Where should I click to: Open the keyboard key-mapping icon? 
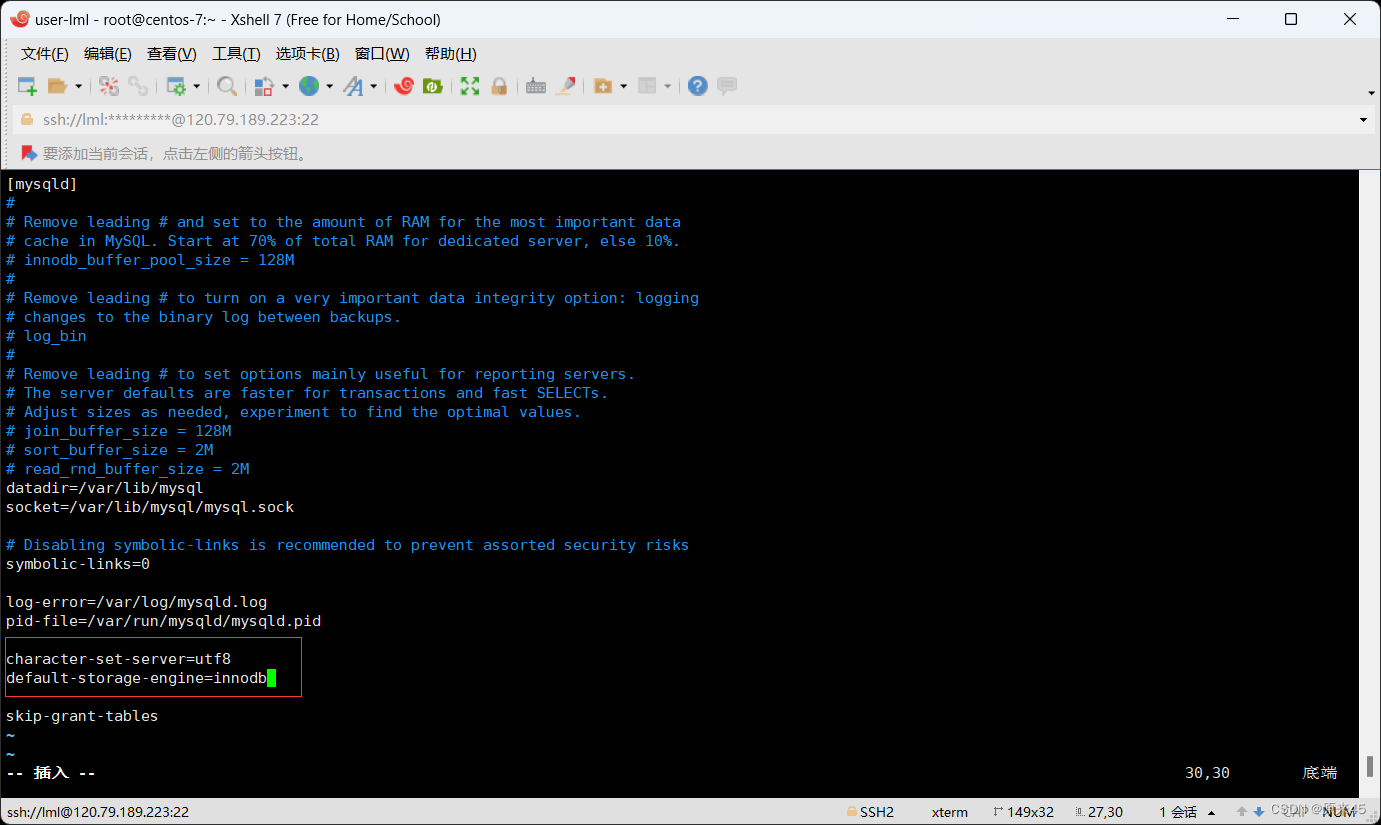point(536,86)
